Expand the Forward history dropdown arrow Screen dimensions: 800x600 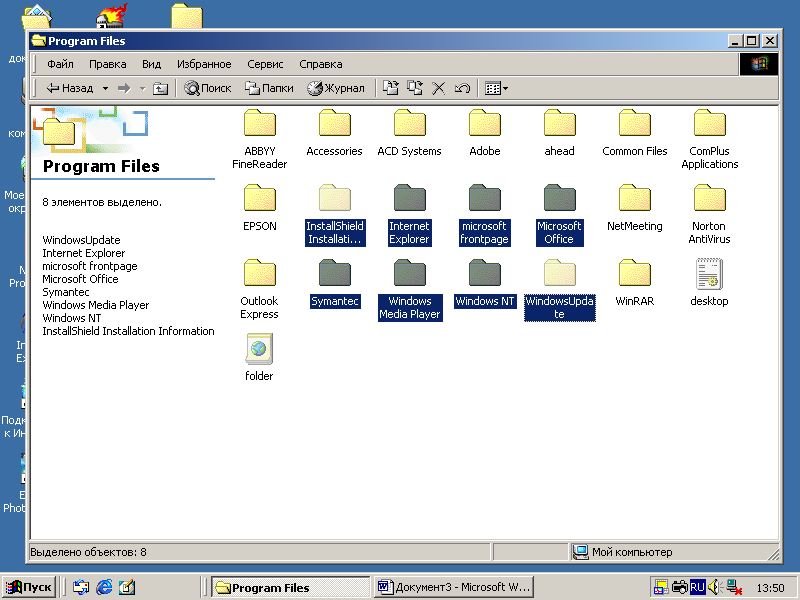(x=143, y=88)
